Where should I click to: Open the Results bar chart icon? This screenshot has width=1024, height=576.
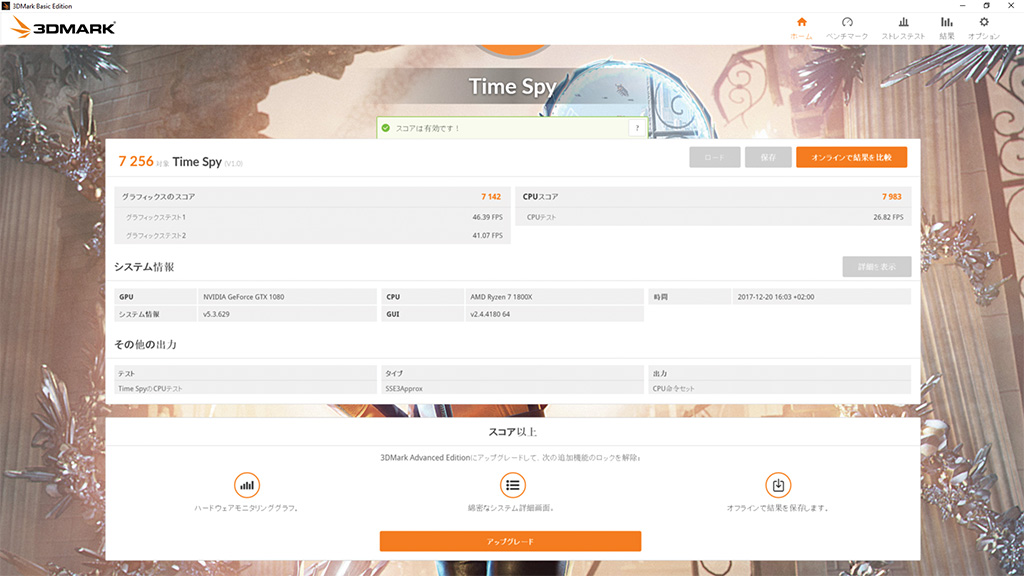pos(946,22)
